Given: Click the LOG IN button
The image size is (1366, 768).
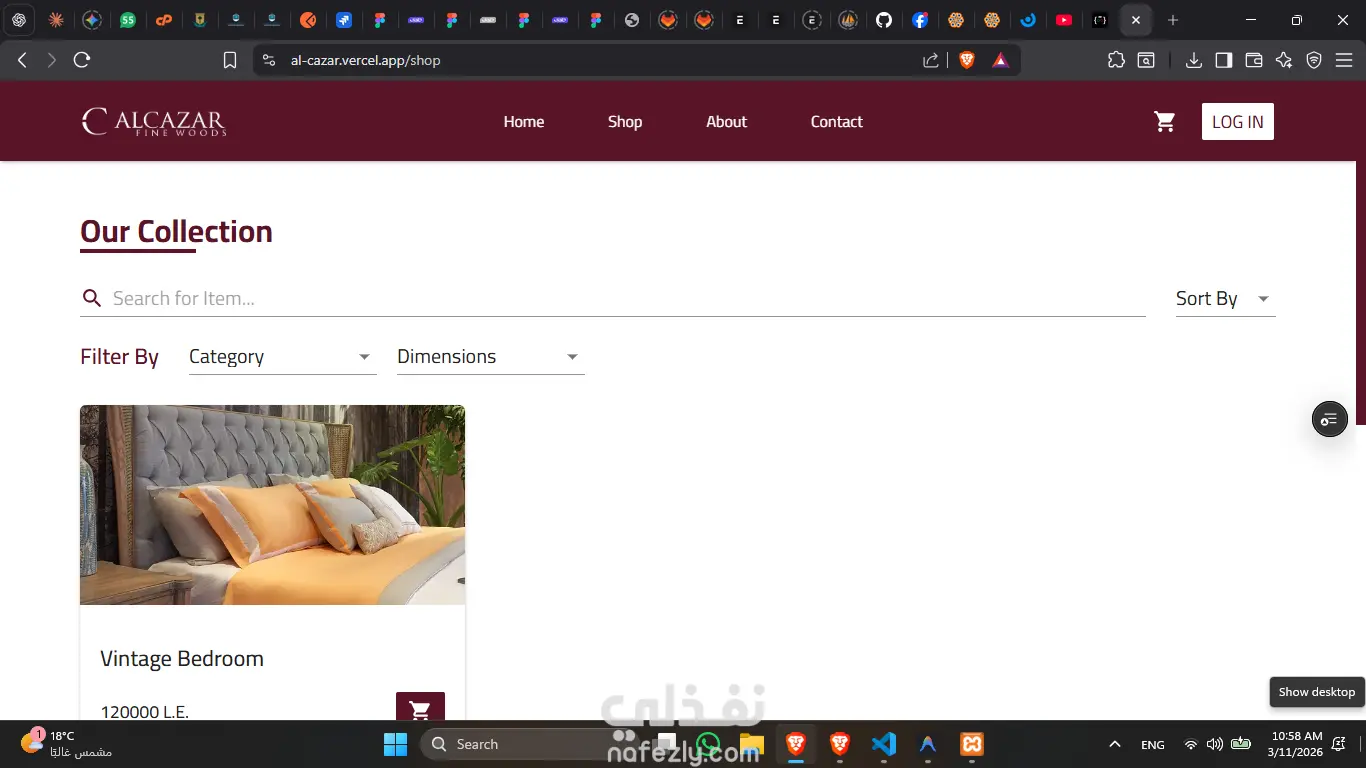Looking at the screenshot, I should coord(1238,122).
